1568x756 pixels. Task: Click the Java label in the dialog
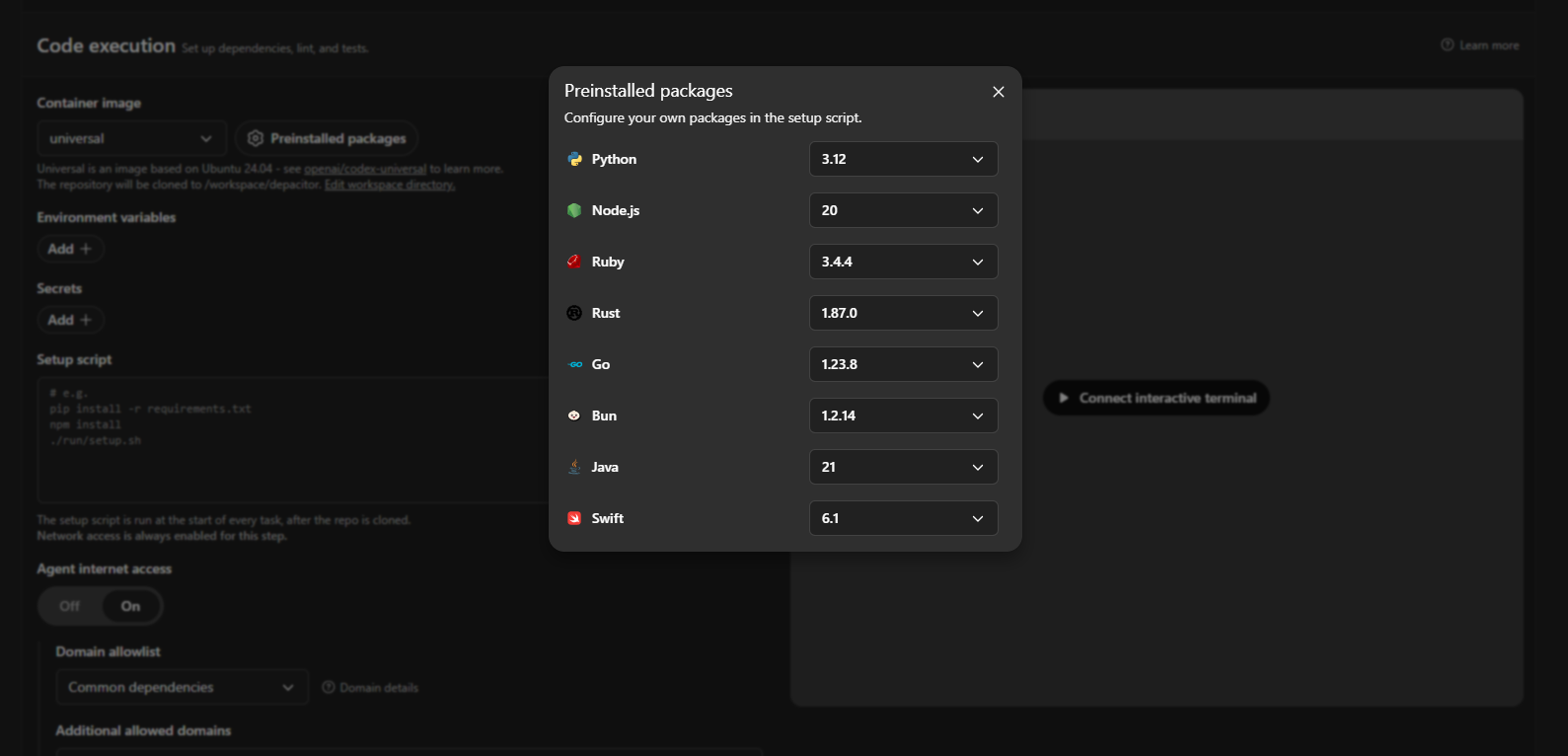(x=605, y=467)
